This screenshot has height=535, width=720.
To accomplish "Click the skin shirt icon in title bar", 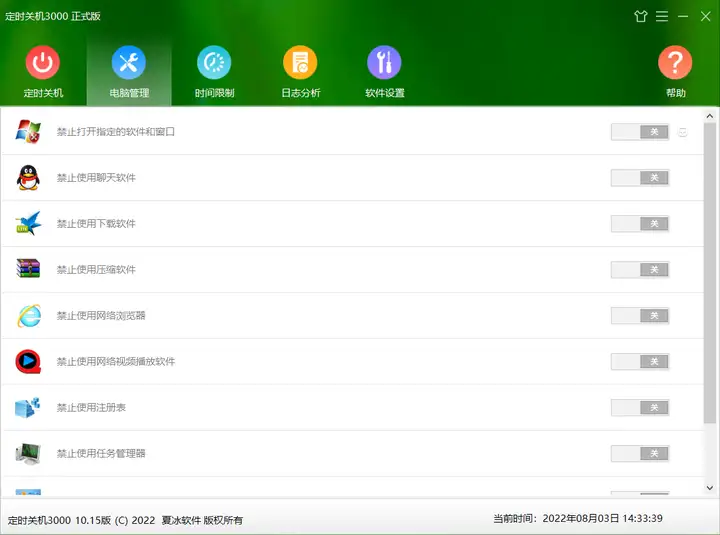I will coord(641,17).
